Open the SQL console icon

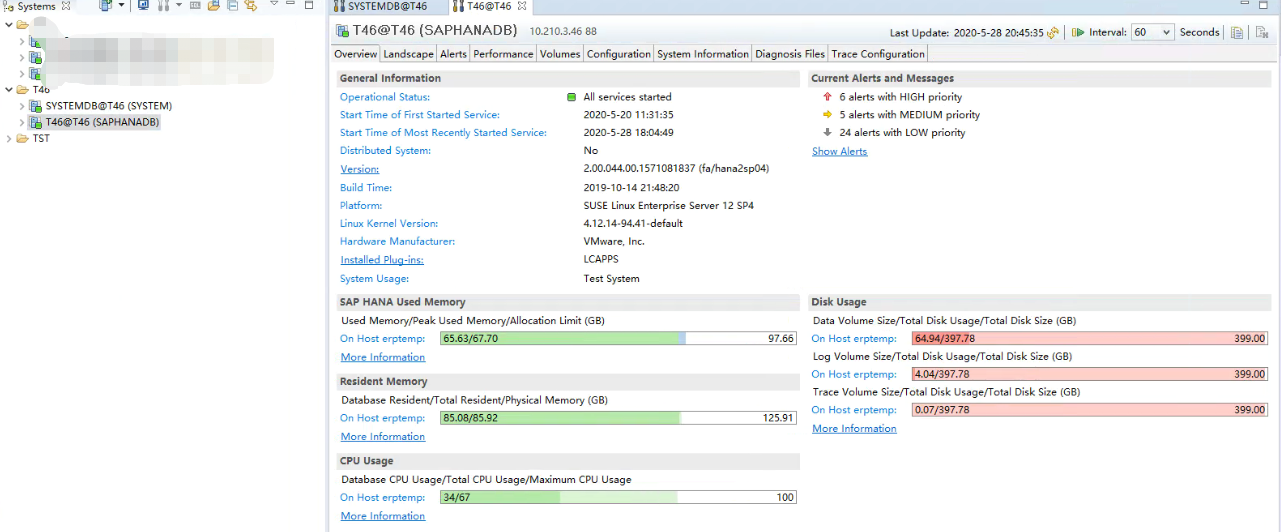click(195, 5)
